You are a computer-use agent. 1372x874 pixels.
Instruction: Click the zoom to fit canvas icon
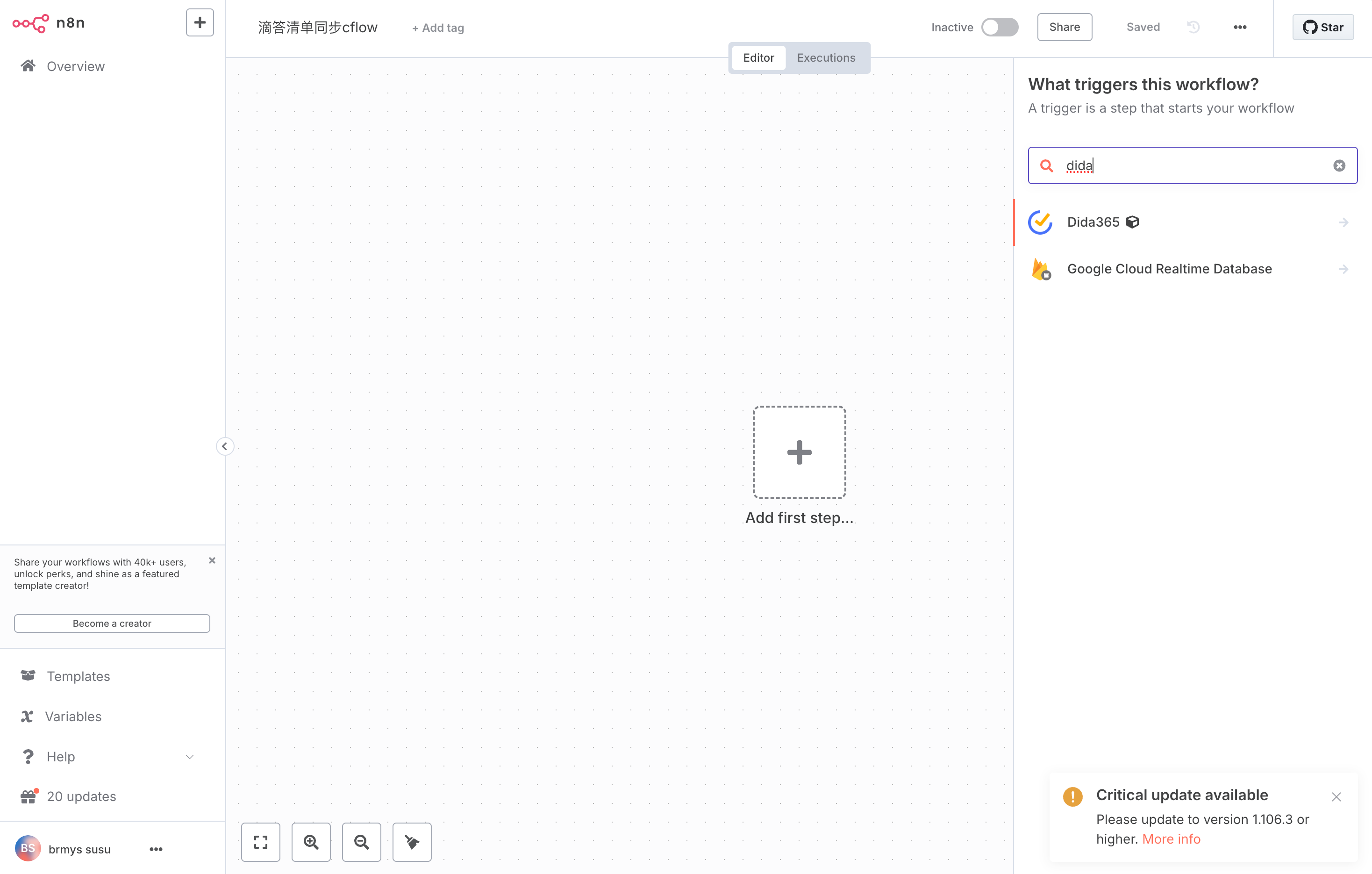coord(260,842)
